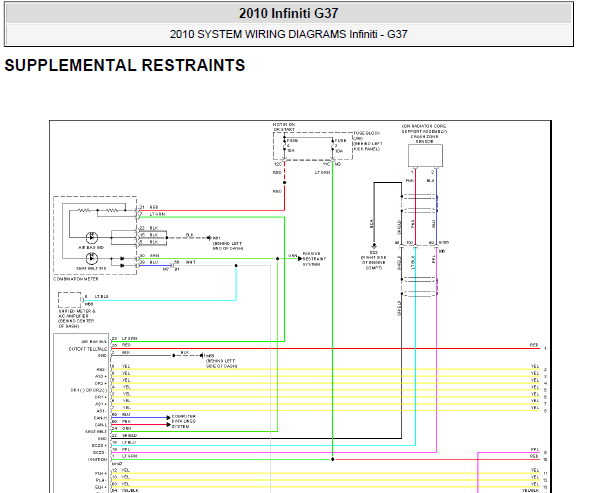Click the "ECZS +" terminal label
This screenshot has height=493, width=608.
click(x=99, y=445)
